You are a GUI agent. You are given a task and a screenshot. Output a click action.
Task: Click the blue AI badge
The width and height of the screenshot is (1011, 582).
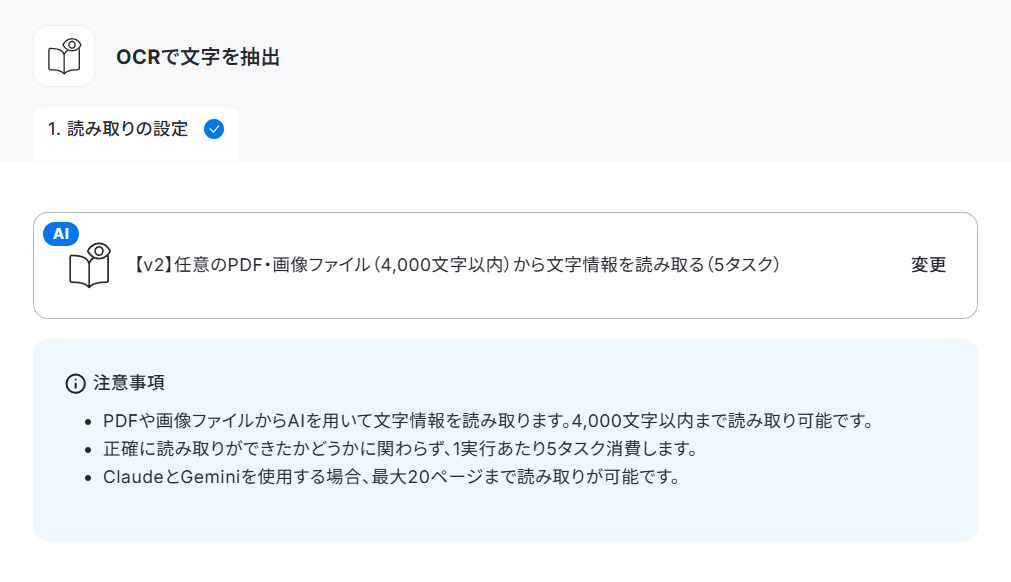pyautogui.click(x=61, y=233)
